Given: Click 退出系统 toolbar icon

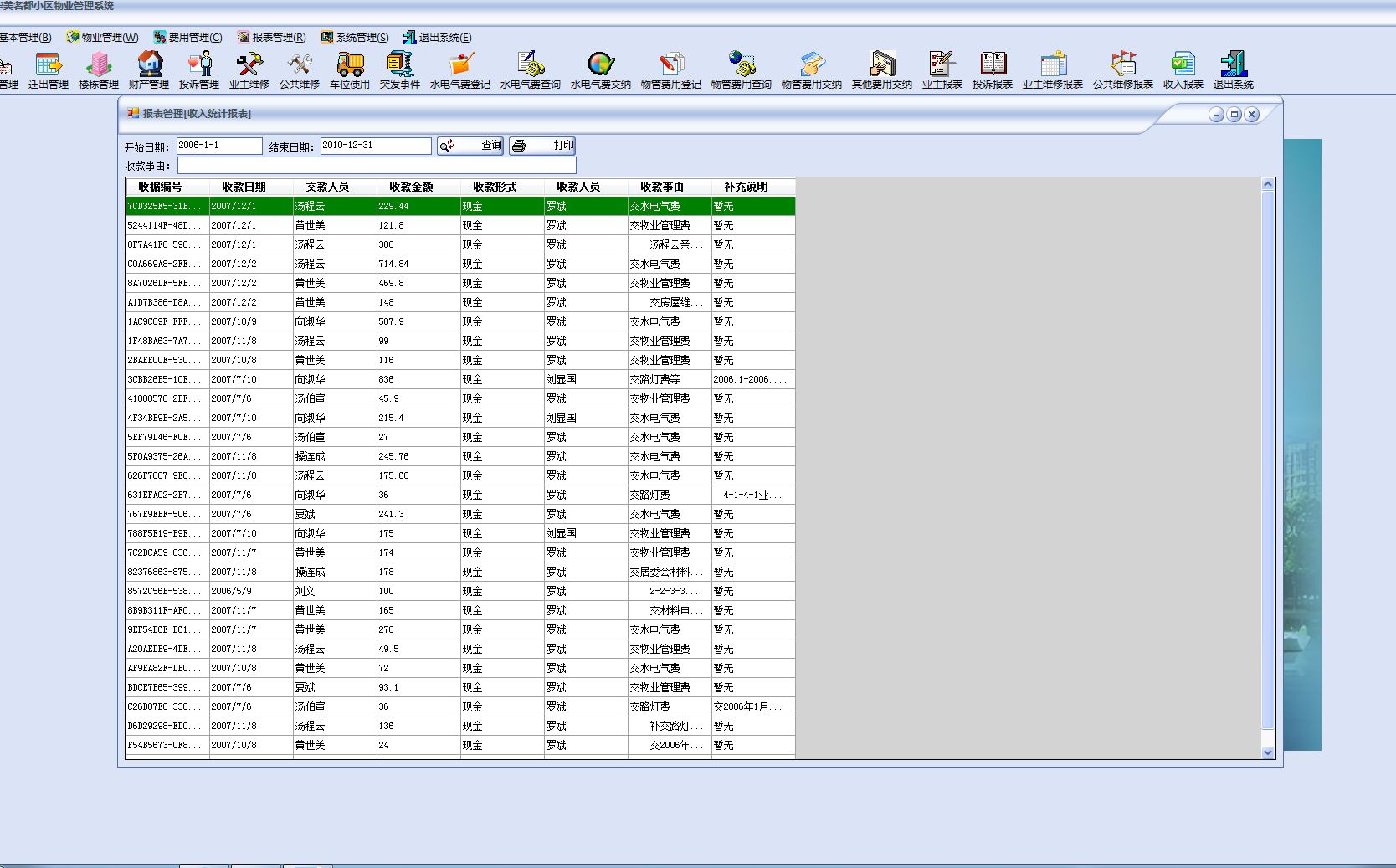Looking at the screenshot, I should click(x=1234, y=70).
